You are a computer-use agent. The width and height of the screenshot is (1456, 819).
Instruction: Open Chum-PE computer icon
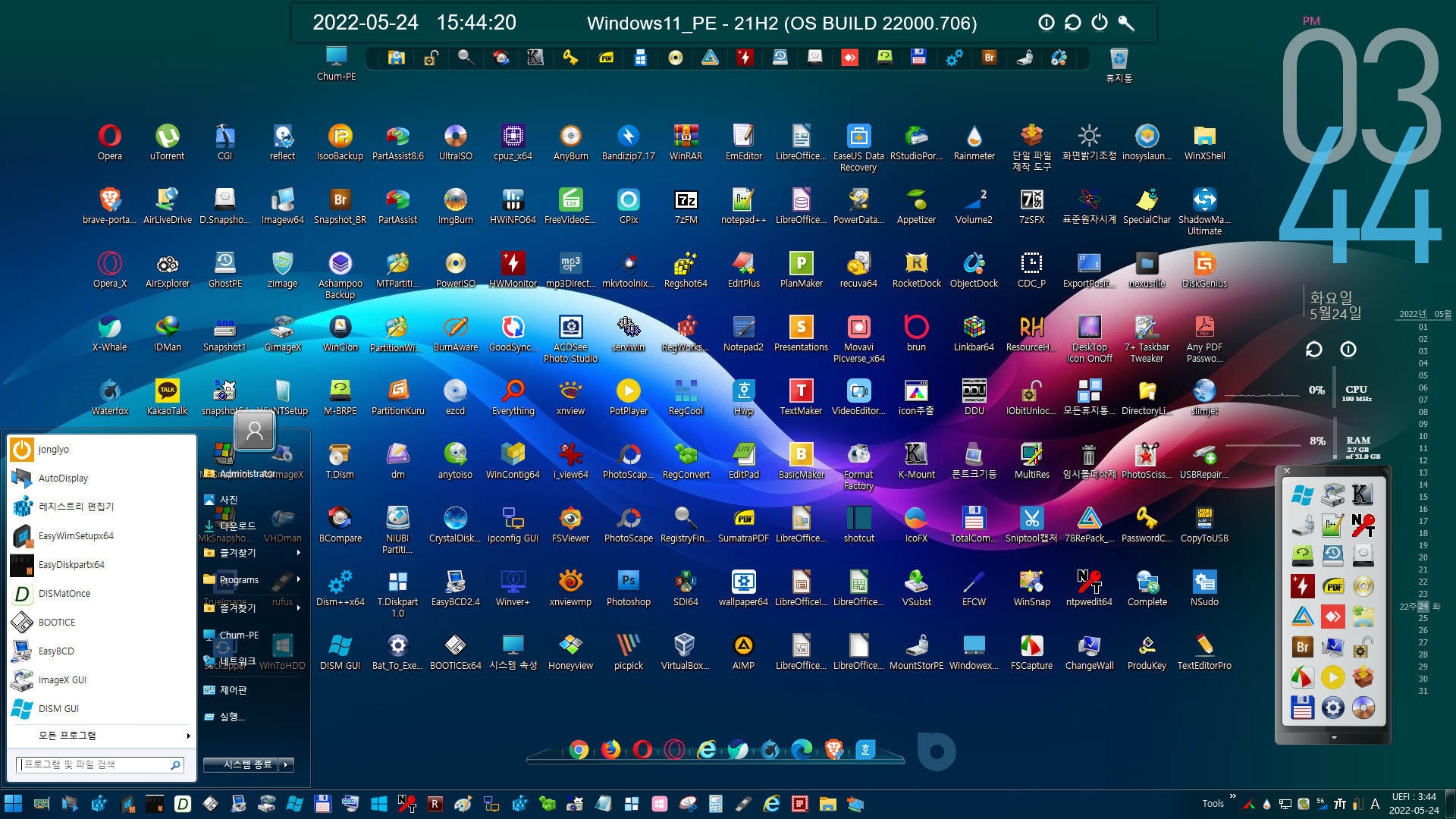pyautogui.click(x=336, y=63)
